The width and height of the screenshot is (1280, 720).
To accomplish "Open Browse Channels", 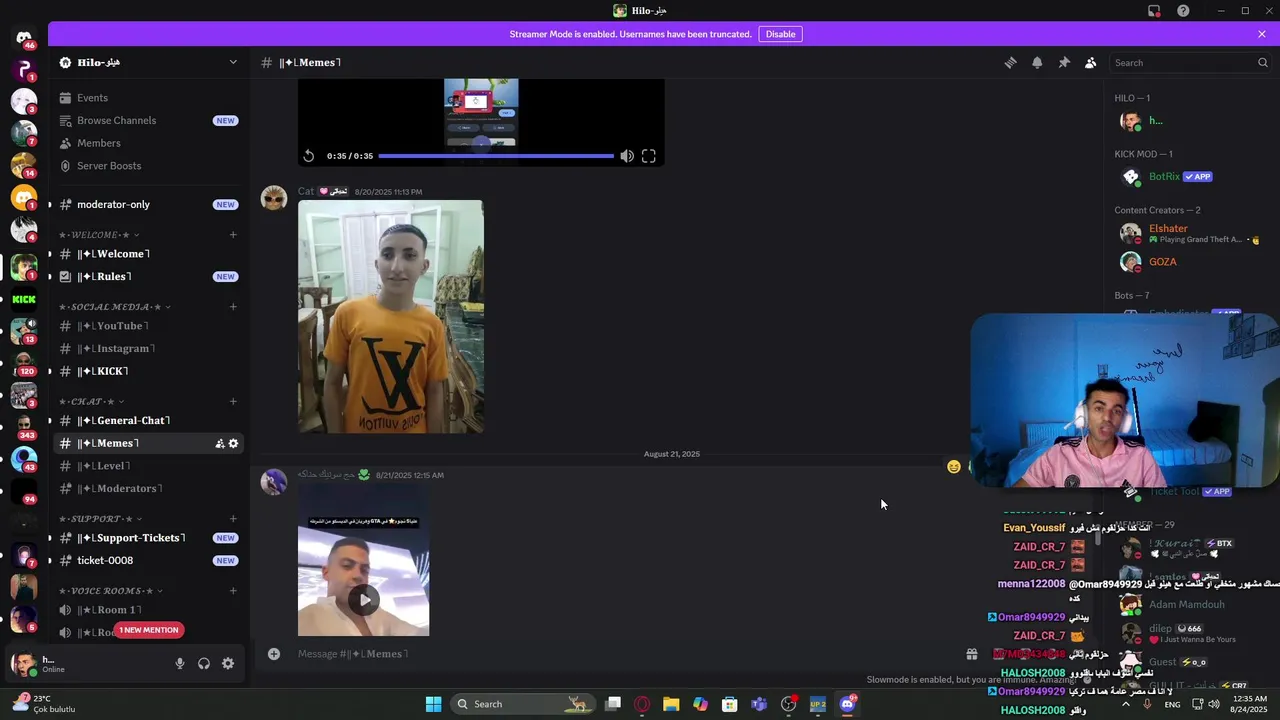I will pos(148,121).
